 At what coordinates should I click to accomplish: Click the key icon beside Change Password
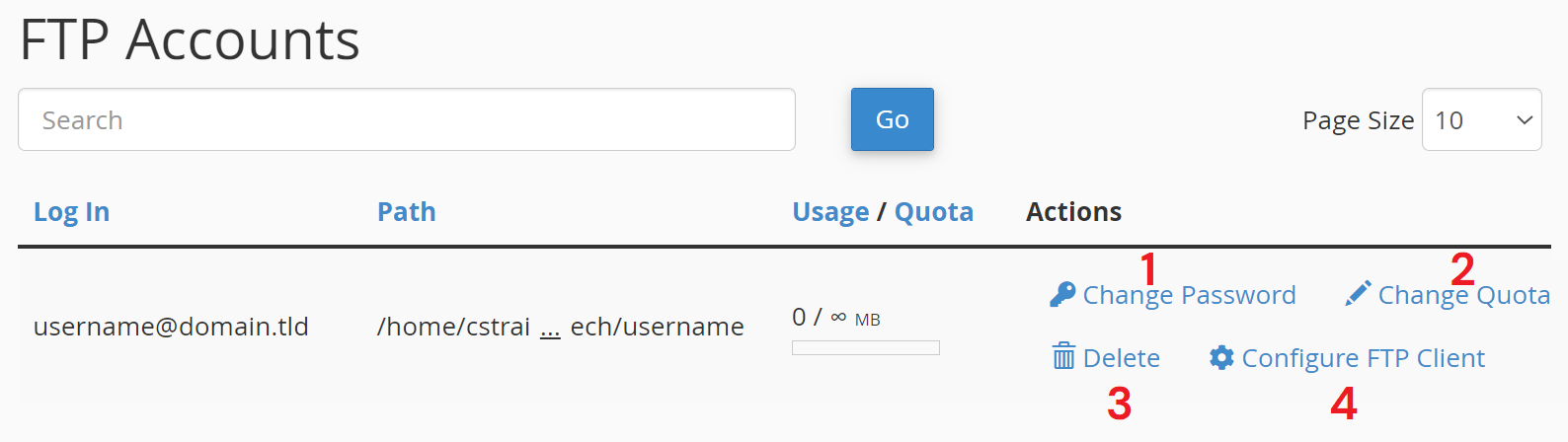1062,294
